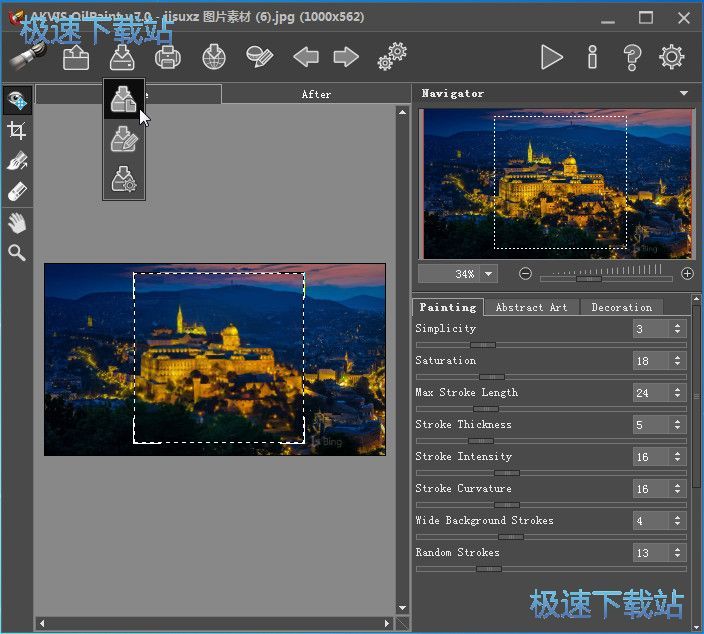Click the Simplicity slider track
The width and height of the screenshot is (704, 634).
tap(550, 344)
